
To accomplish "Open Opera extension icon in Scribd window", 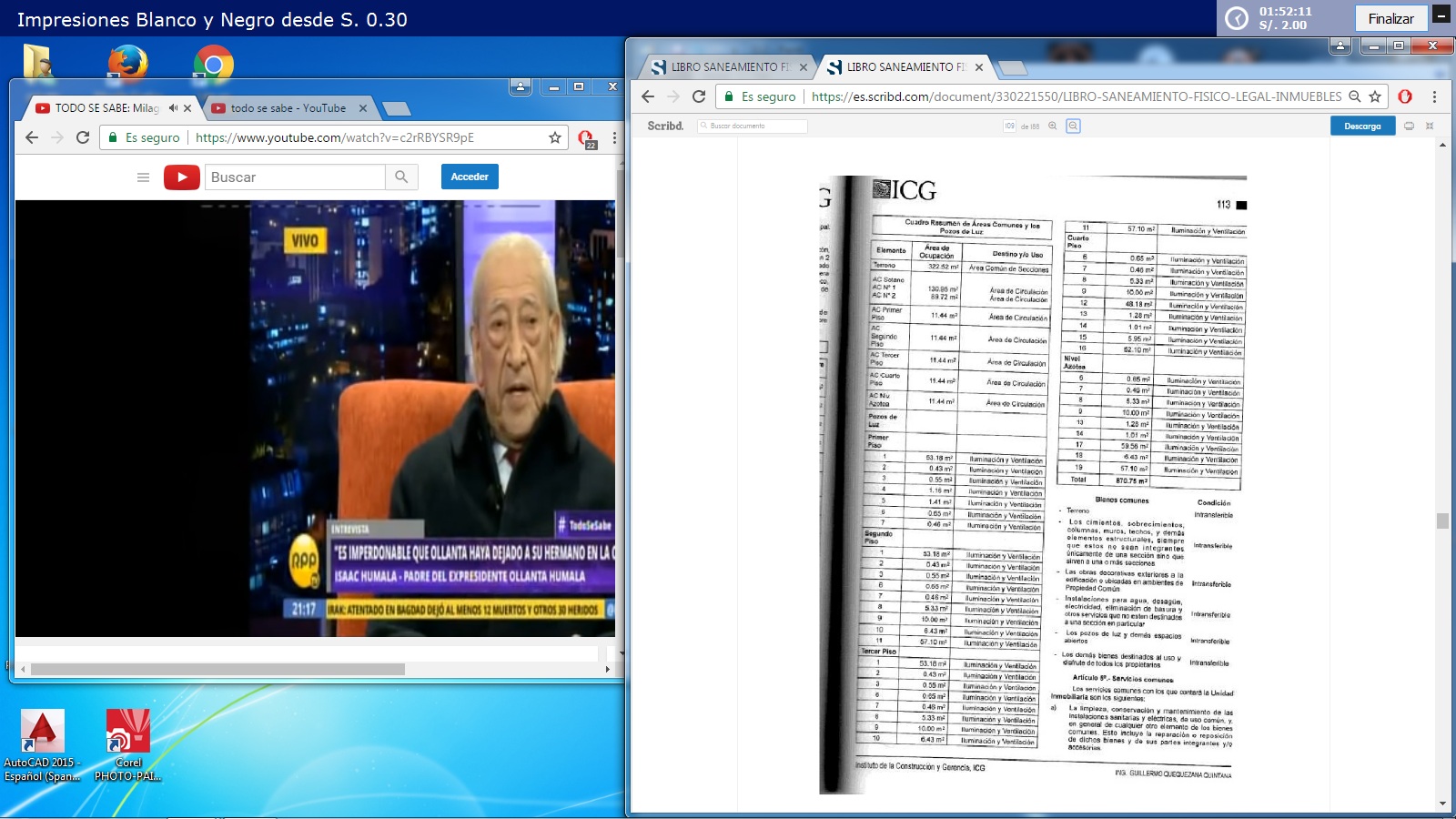I will (1405, 96).
